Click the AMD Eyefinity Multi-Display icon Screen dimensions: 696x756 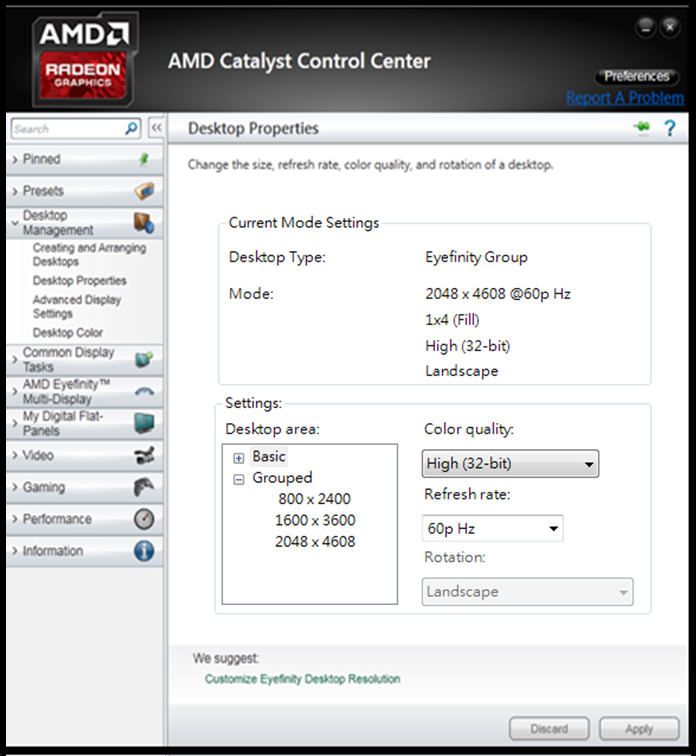pos(144,392)
